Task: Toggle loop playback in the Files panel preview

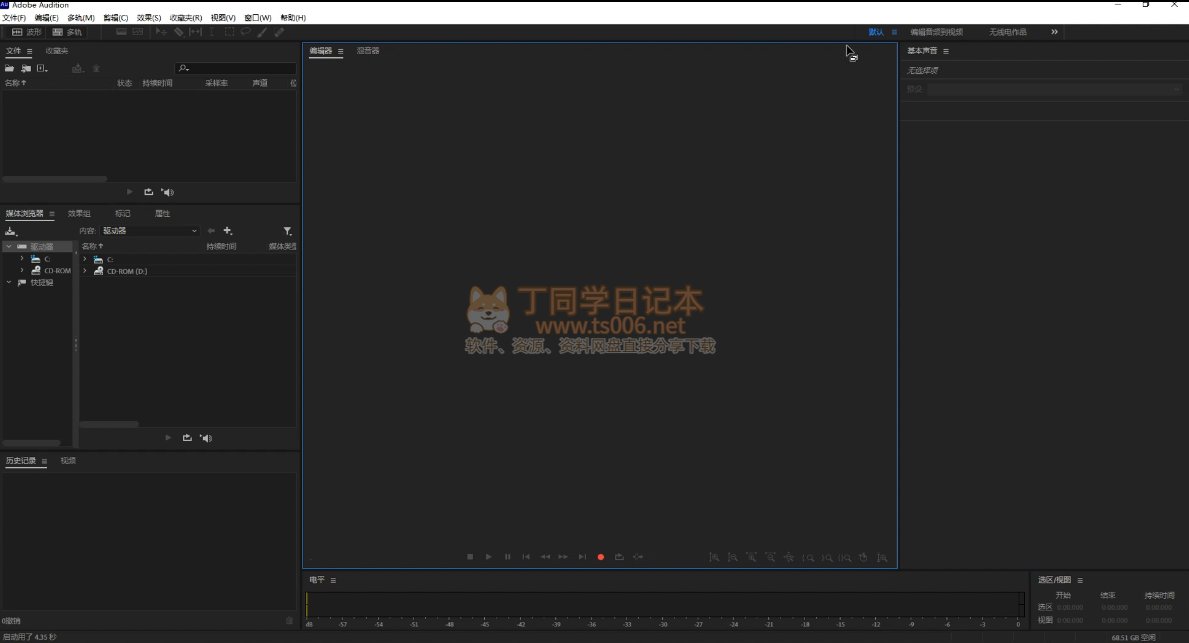Action: pos(149,192)
